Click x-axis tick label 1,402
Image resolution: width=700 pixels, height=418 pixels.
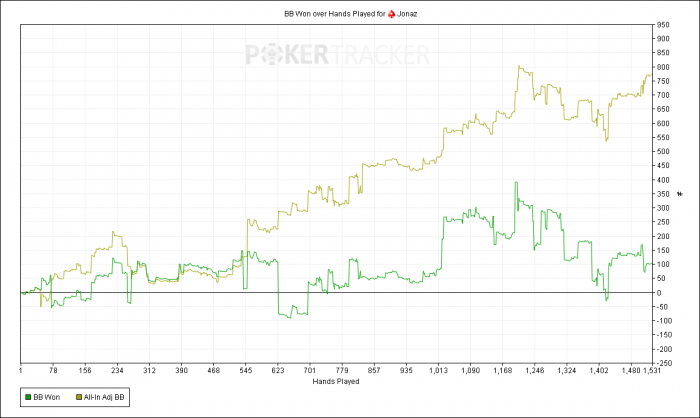click(x=599, y=370)
